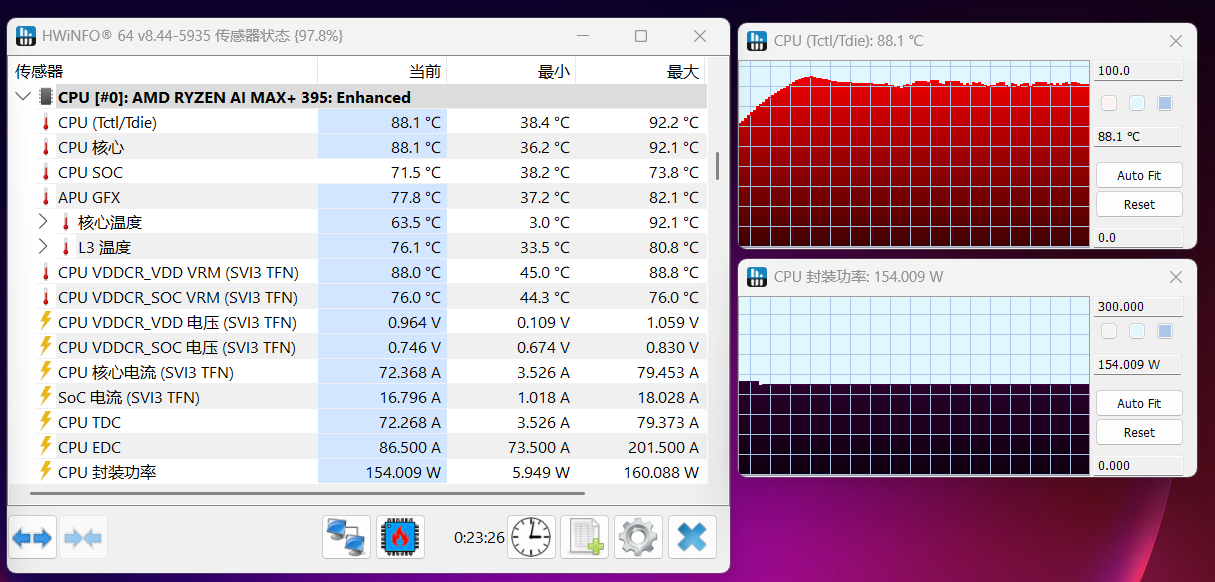Click the 154.009 W current value cell
This screenshot has height=582, width=1215.
(382, 472)
